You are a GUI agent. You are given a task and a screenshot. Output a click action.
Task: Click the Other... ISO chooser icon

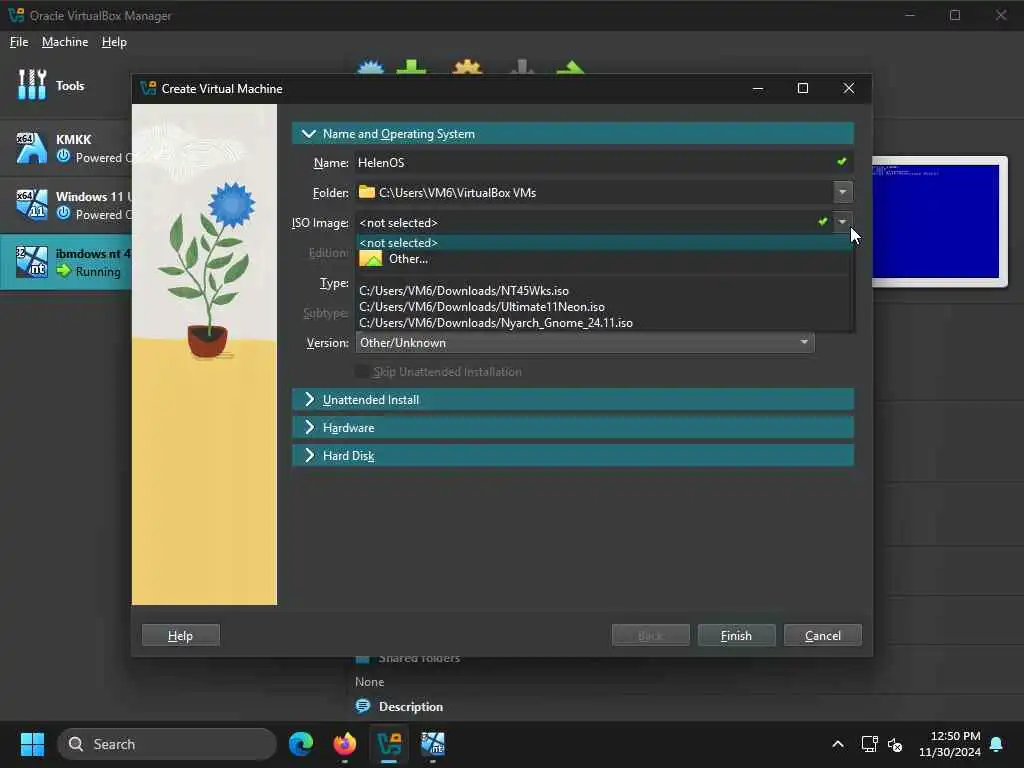371,259
